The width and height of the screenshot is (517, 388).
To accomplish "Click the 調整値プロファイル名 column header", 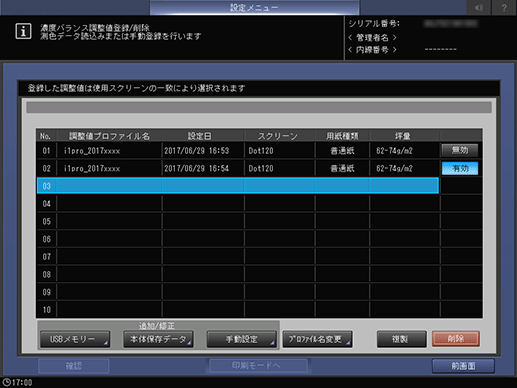I will point(109,136).
